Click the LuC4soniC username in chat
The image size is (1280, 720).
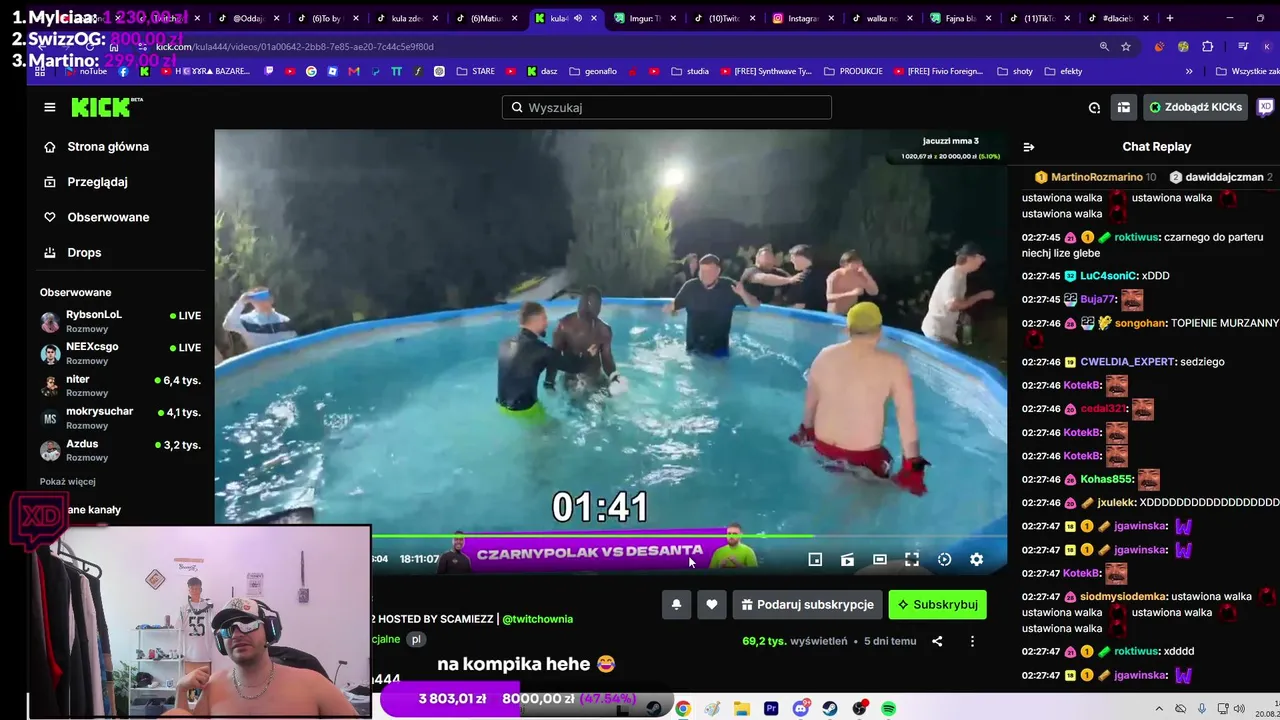(1110, 276)
